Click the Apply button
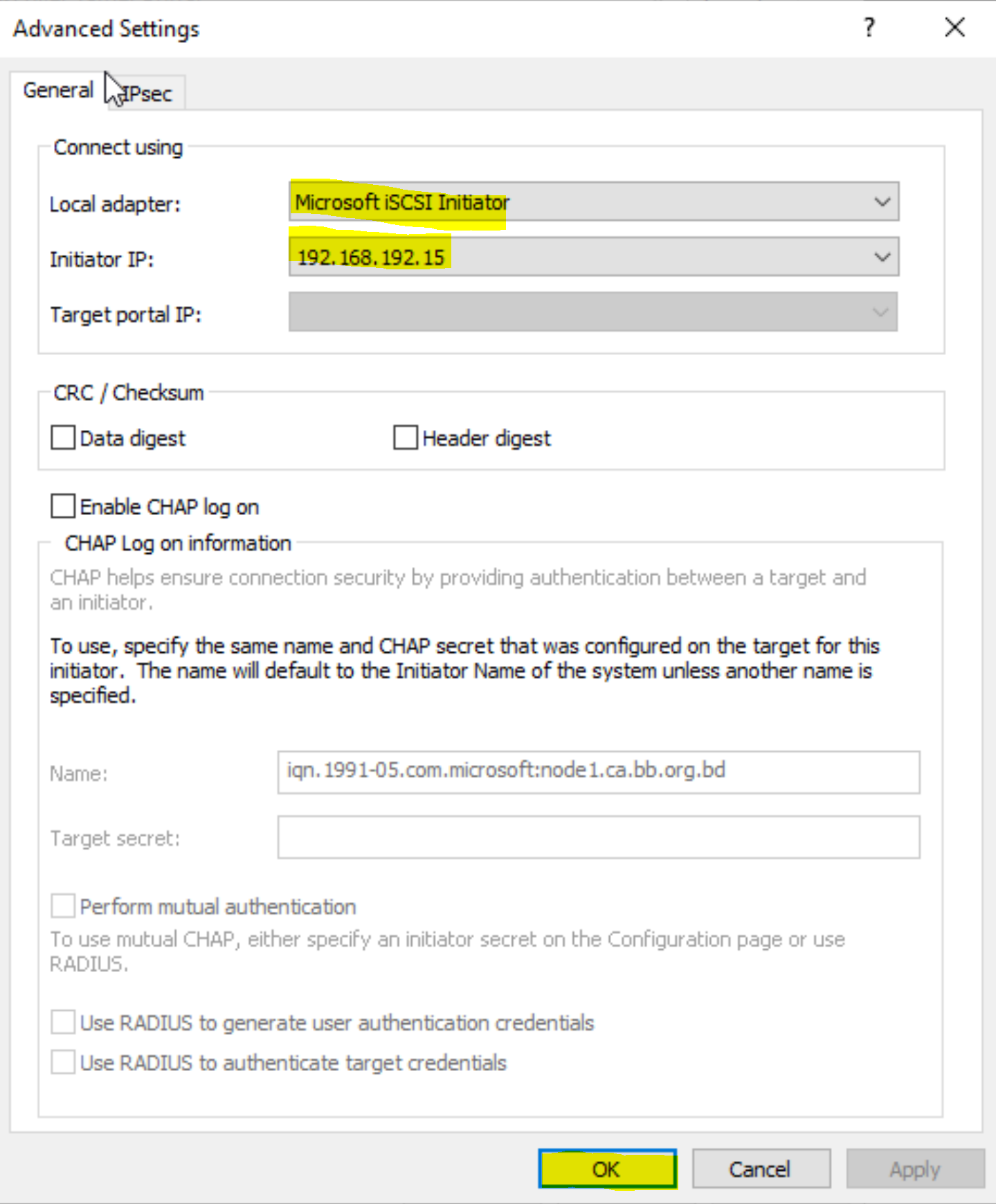The height and width of the screenshot is (1204, 996). [x=915, y=1169]
